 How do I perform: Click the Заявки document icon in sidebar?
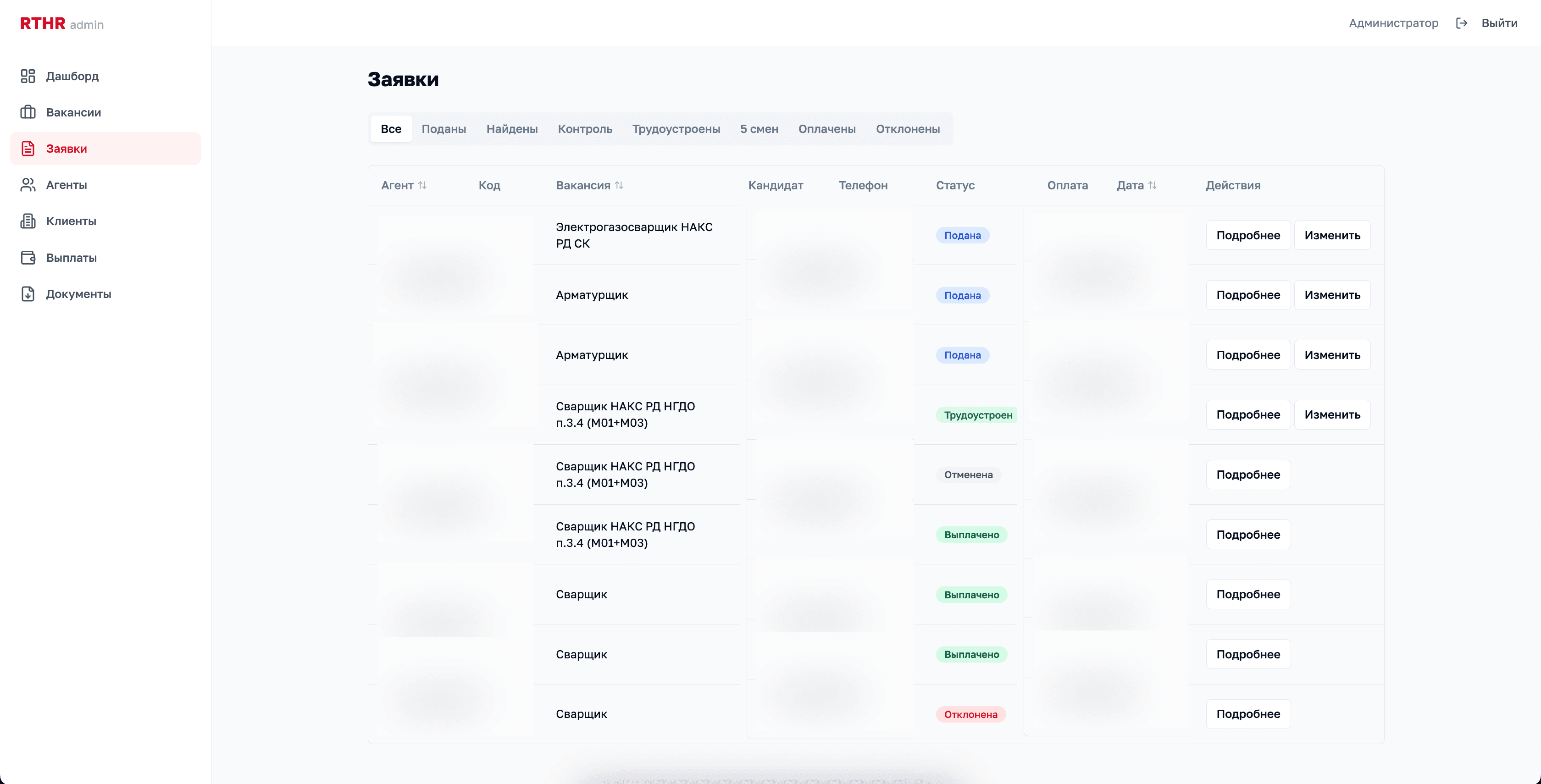click(28, 148)
